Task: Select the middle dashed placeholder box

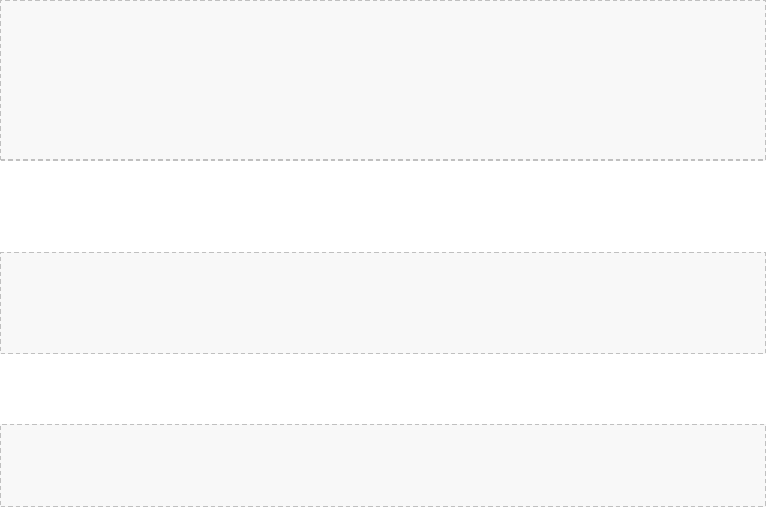Action: [383, 303]
